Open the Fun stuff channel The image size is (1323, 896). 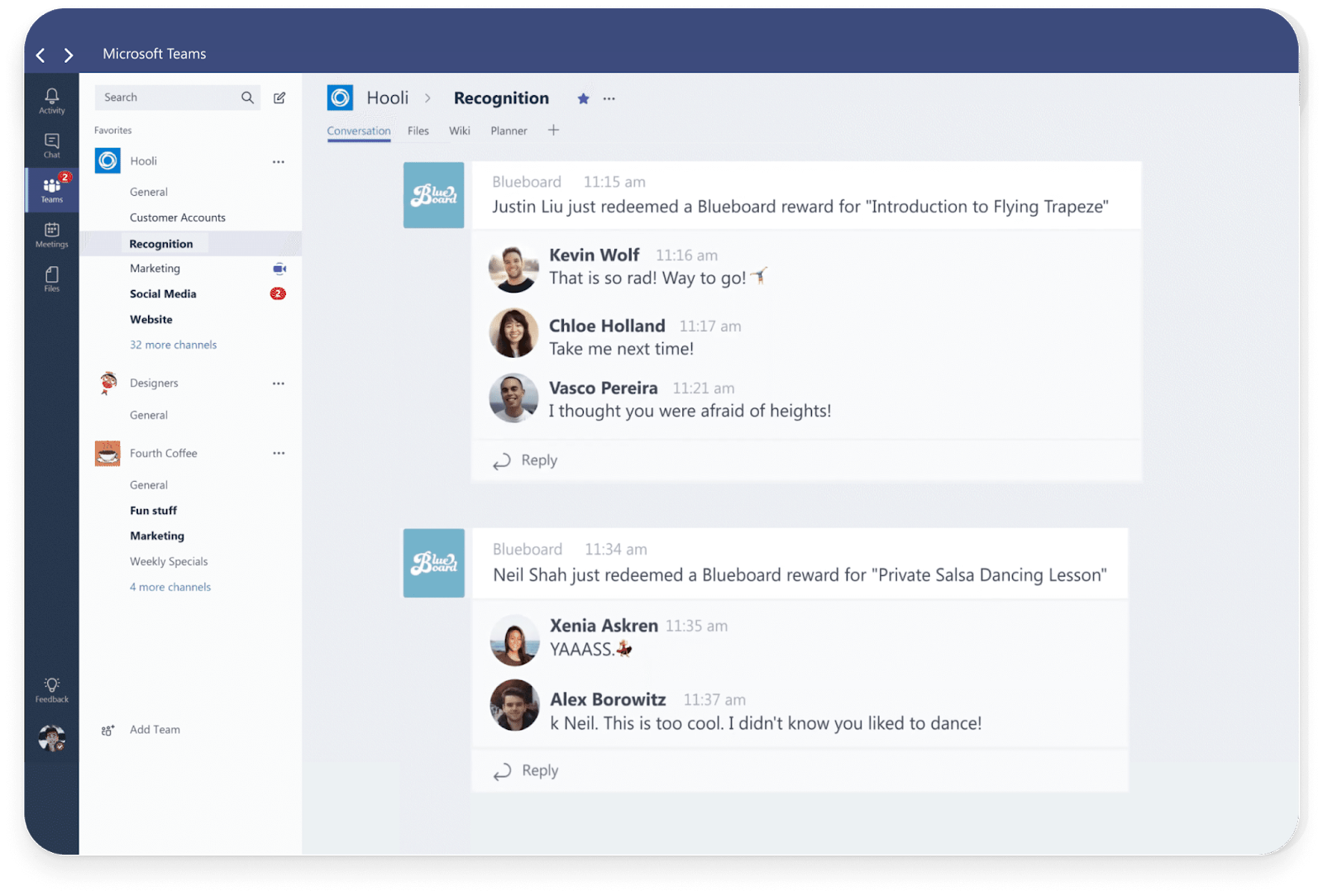click(x=153, y=511)
